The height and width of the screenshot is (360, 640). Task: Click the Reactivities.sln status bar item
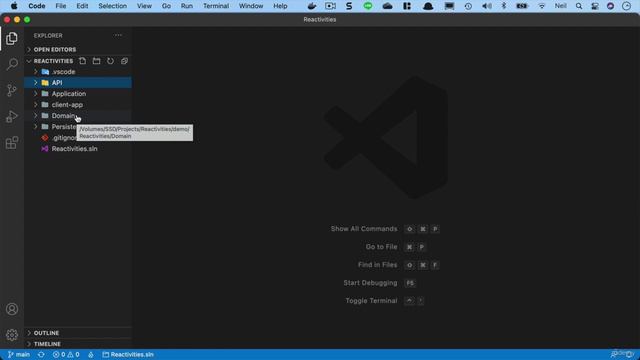128,354
